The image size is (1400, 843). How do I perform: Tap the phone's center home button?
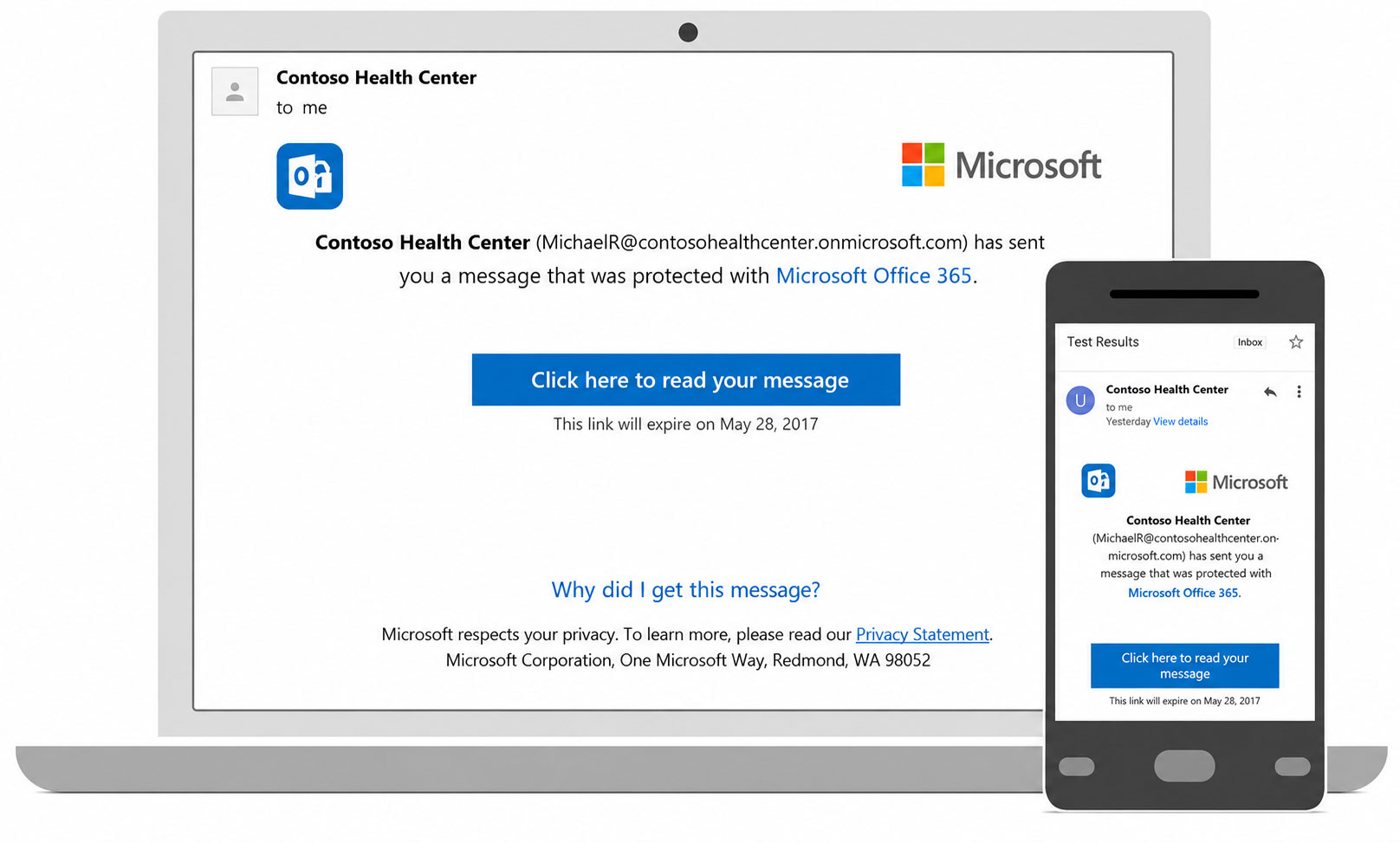coord(1184,766)
